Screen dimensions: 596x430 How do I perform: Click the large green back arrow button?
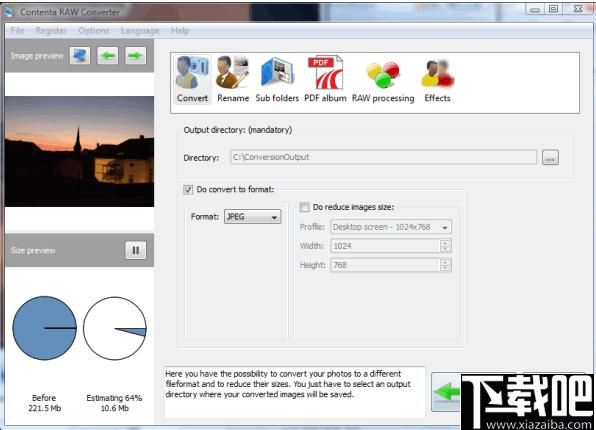(446, 392)
